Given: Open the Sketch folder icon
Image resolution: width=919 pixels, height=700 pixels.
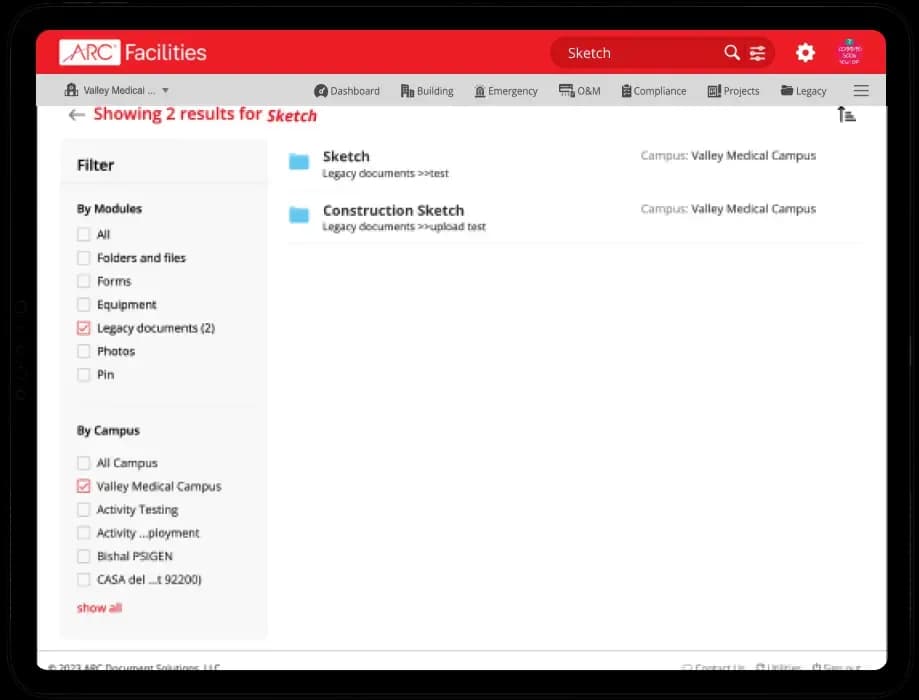Looking at the screenshot, I should pos(299,161).
